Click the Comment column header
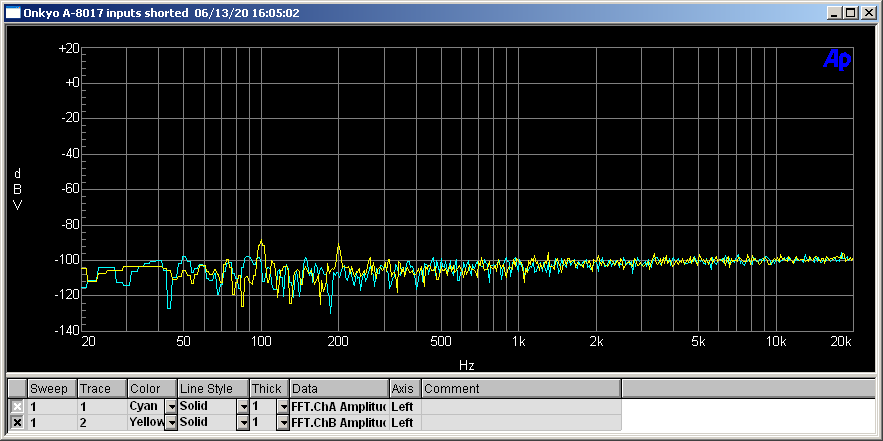The width and height of the screenshot is (883, 441). coord(521,389)
